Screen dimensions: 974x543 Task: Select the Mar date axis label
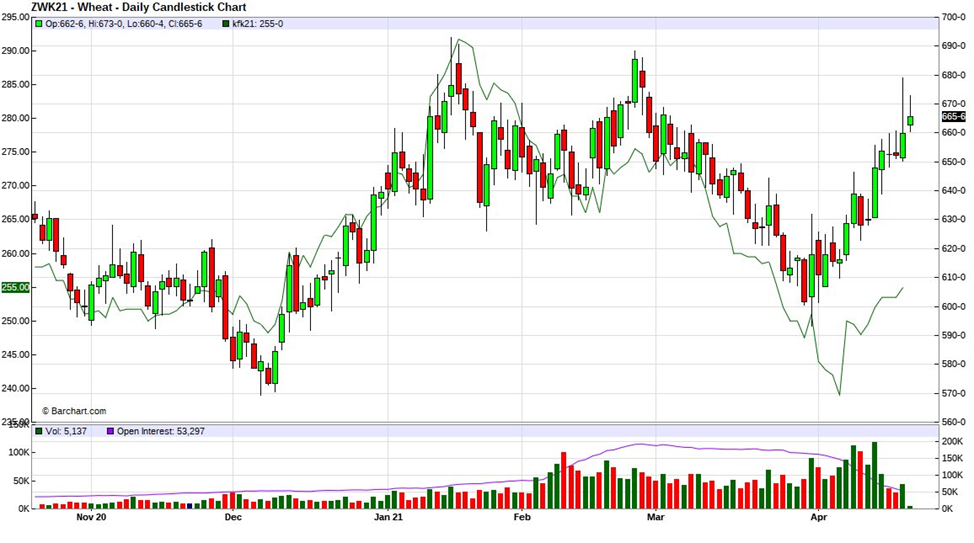[656, 518]
